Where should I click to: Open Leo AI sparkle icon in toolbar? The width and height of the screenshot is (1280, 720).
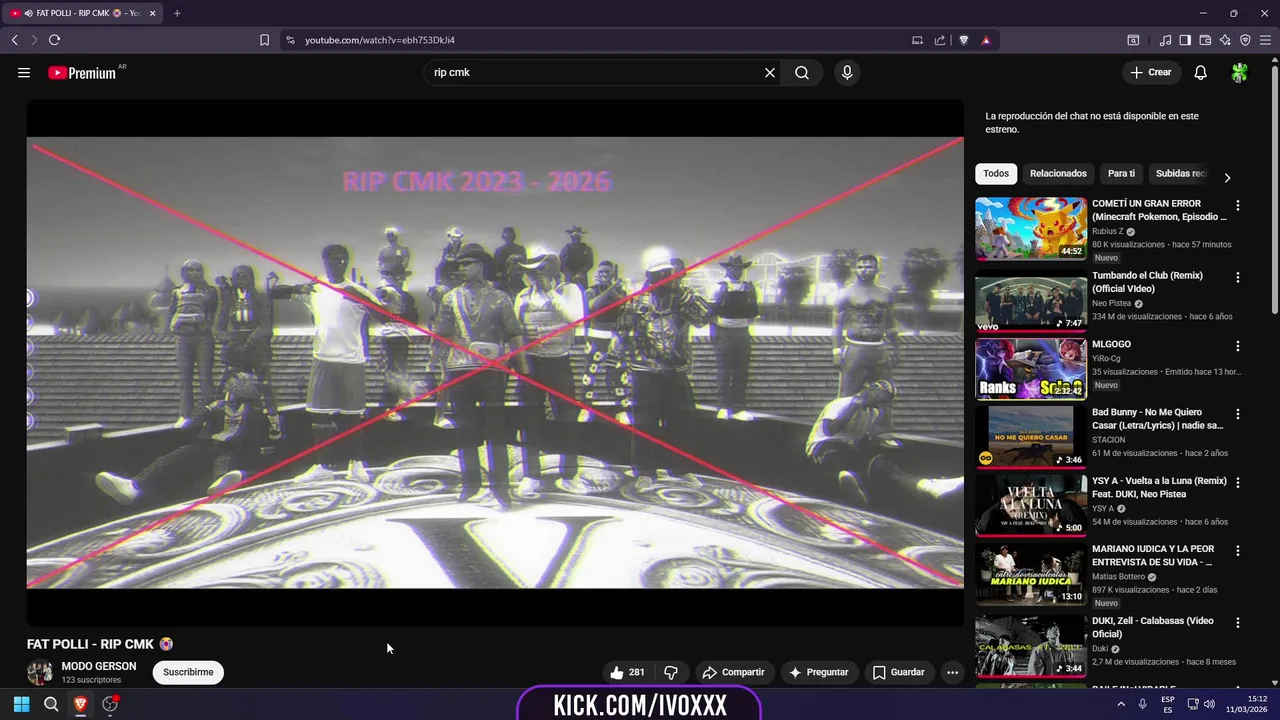pos(1225,40)
